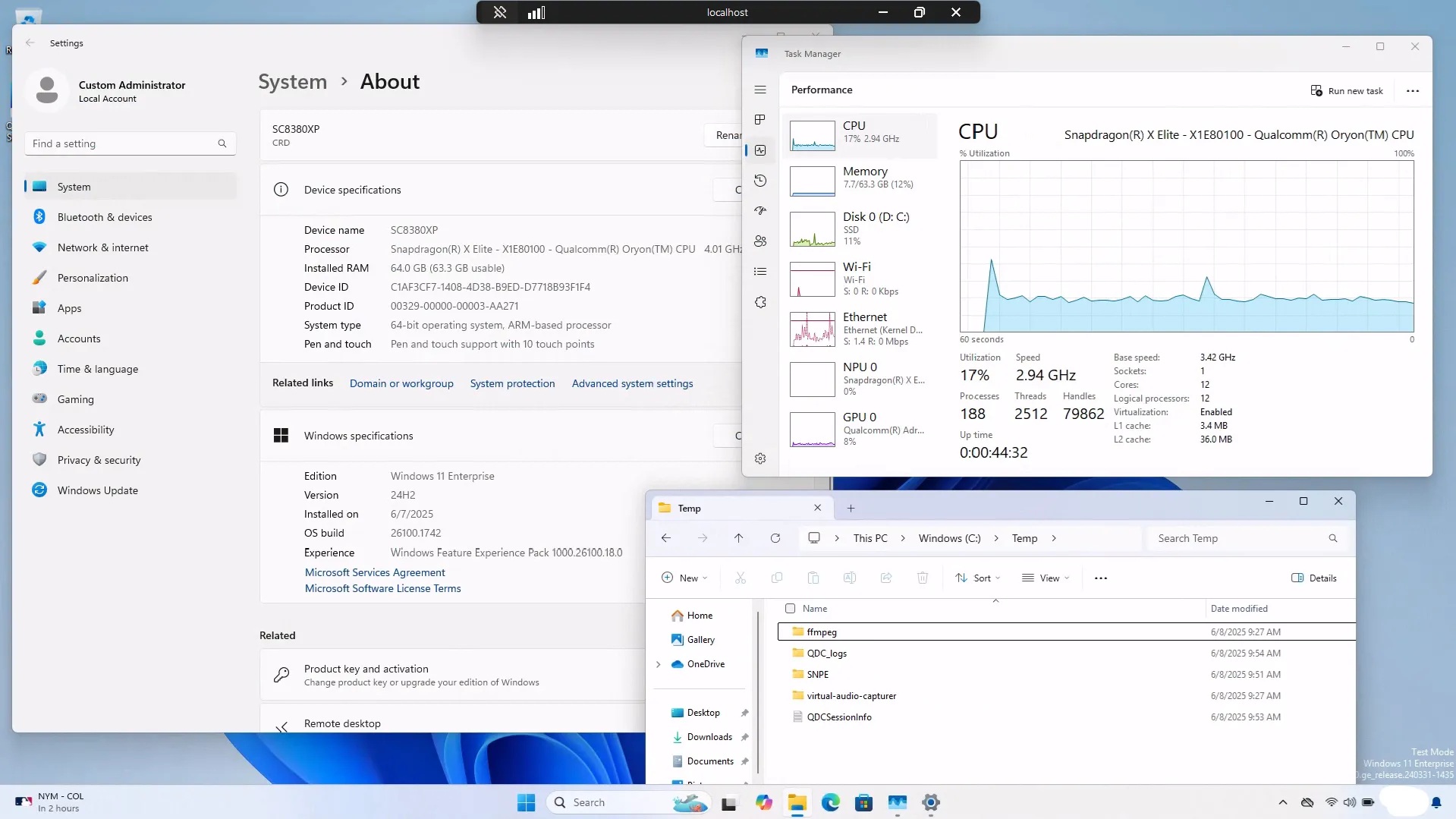Select CPU performance graph thumbnail
1456x819 pixels.
coord(813,136)
